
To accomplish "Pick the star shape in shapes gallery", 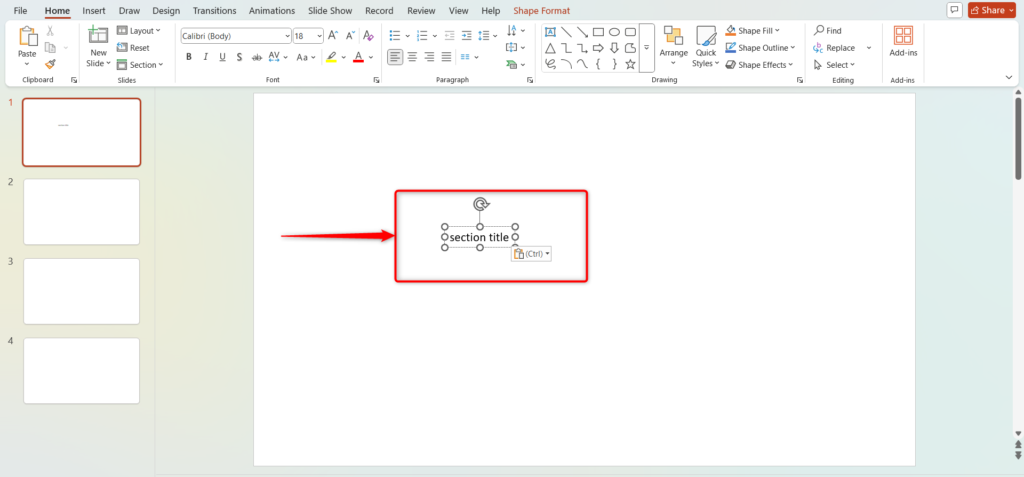I will point(630,64).
